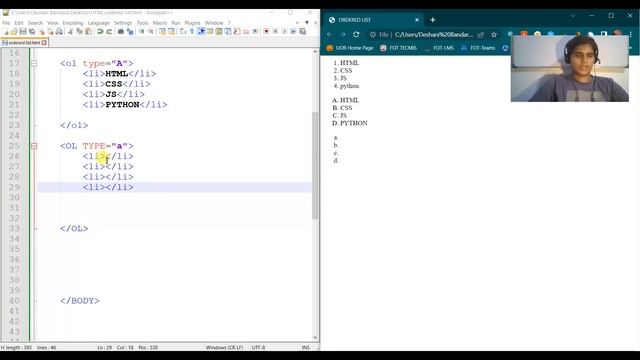Toggle INS mode in Notepad++ status bar
The height and width of the screenshot is (360, 640).
[x=305, y=347]
